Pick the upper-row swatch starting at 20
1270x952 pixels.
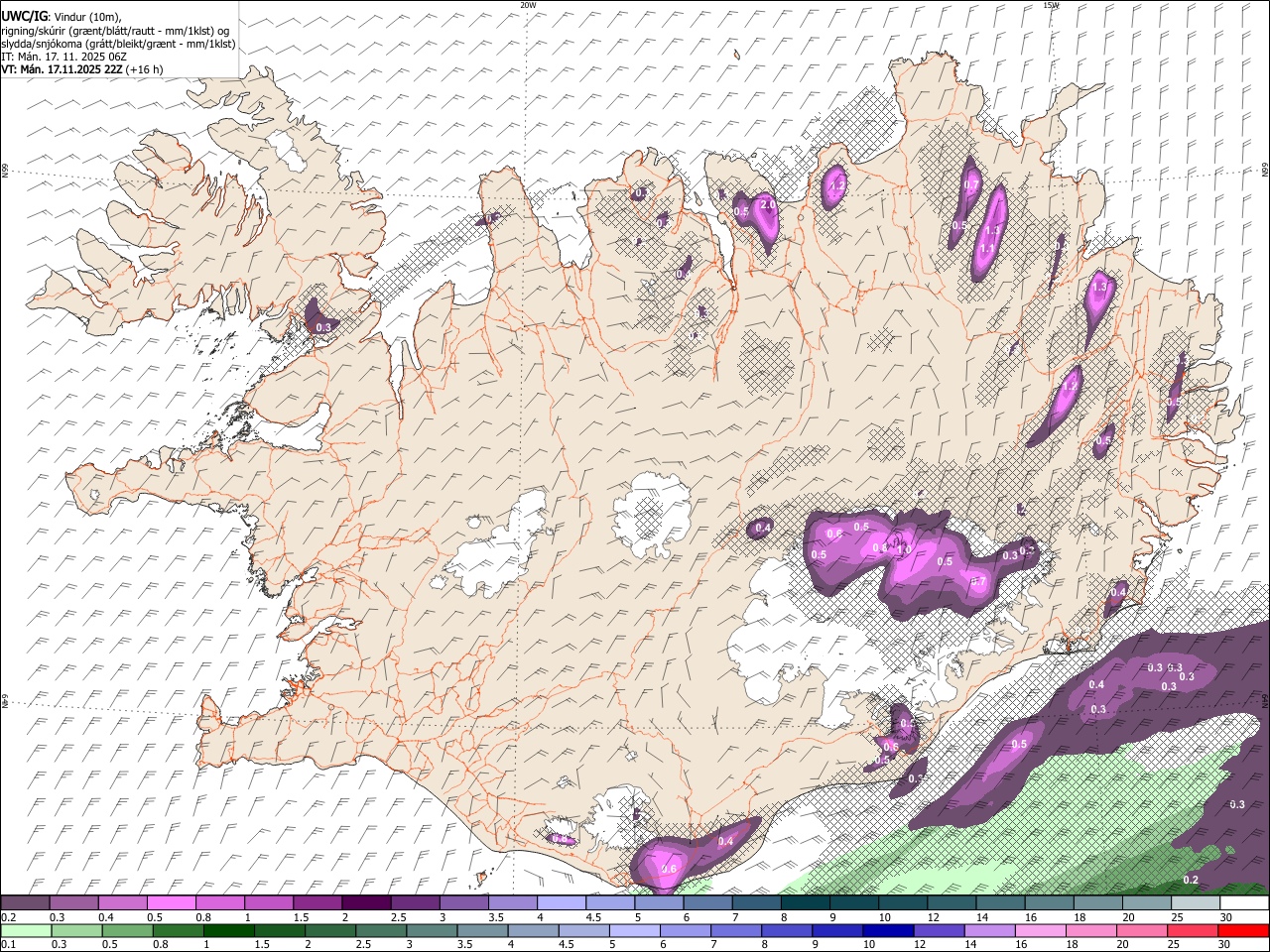(x=1146, y=903)
